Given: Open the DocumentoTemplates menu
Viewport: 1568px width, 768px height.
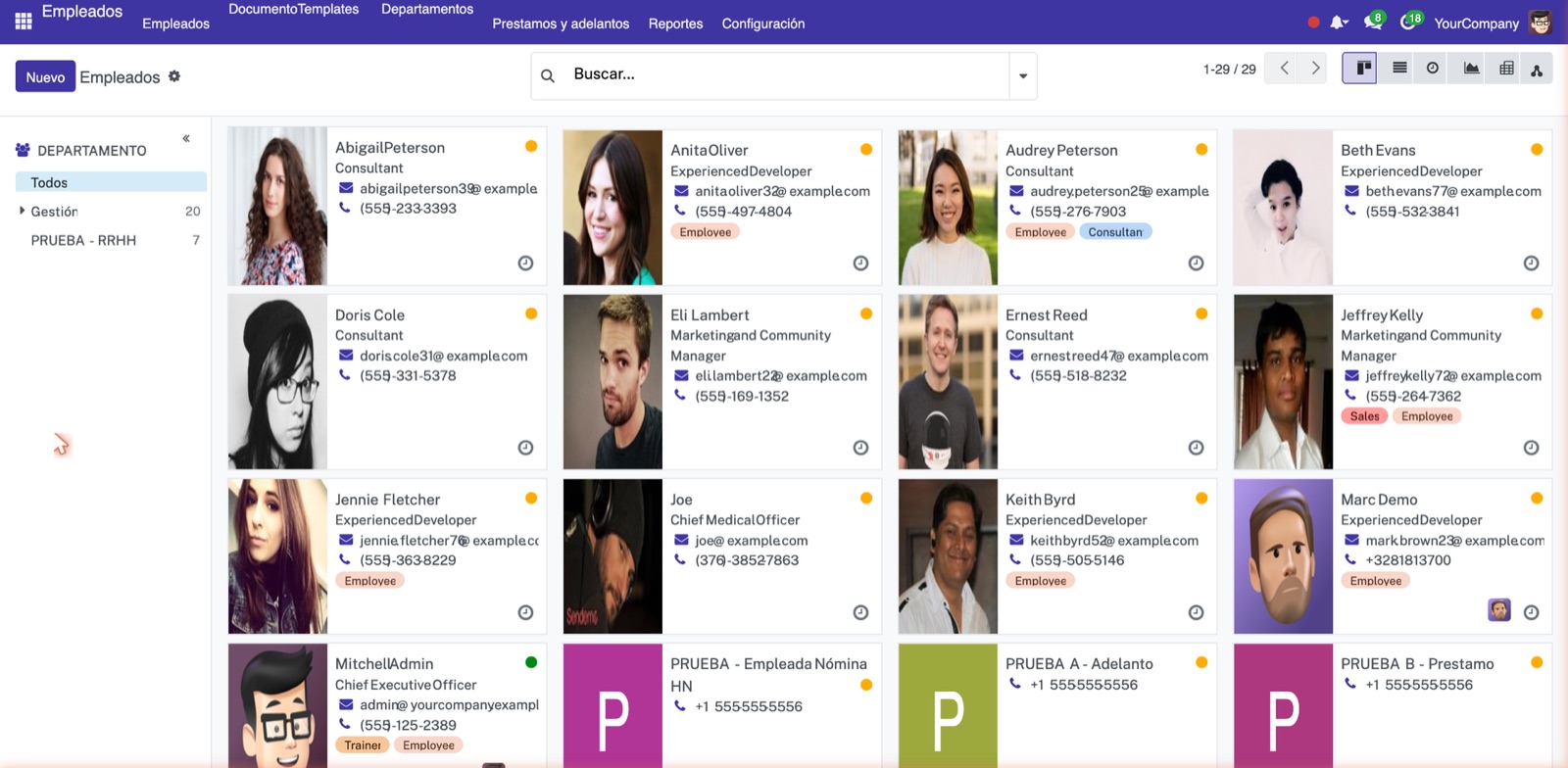Looking at the screenshot, I should click(x=293, y=9).
